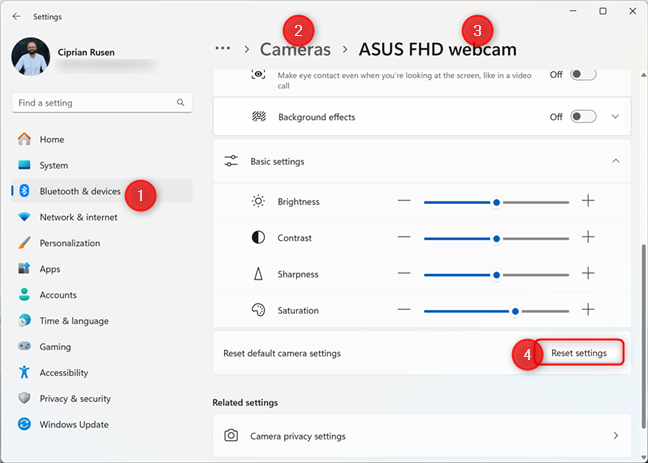The image size is (648, 463).
Task: Click the Time & language globe icon
Action: (24, 320)
